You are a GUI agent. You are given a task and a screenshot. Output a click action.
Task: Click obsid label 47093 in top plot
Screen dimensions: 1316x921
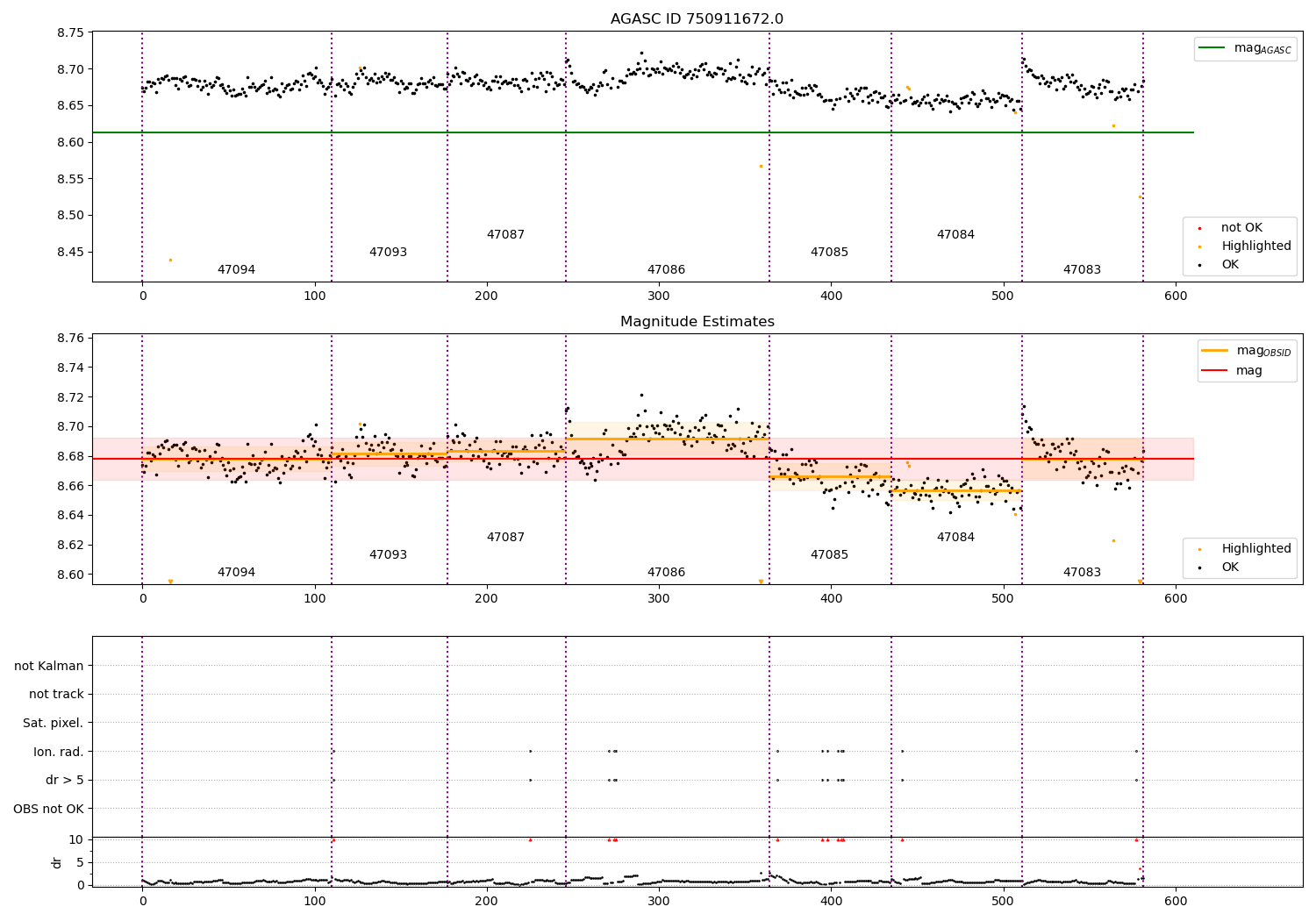[x=388, y=253]
